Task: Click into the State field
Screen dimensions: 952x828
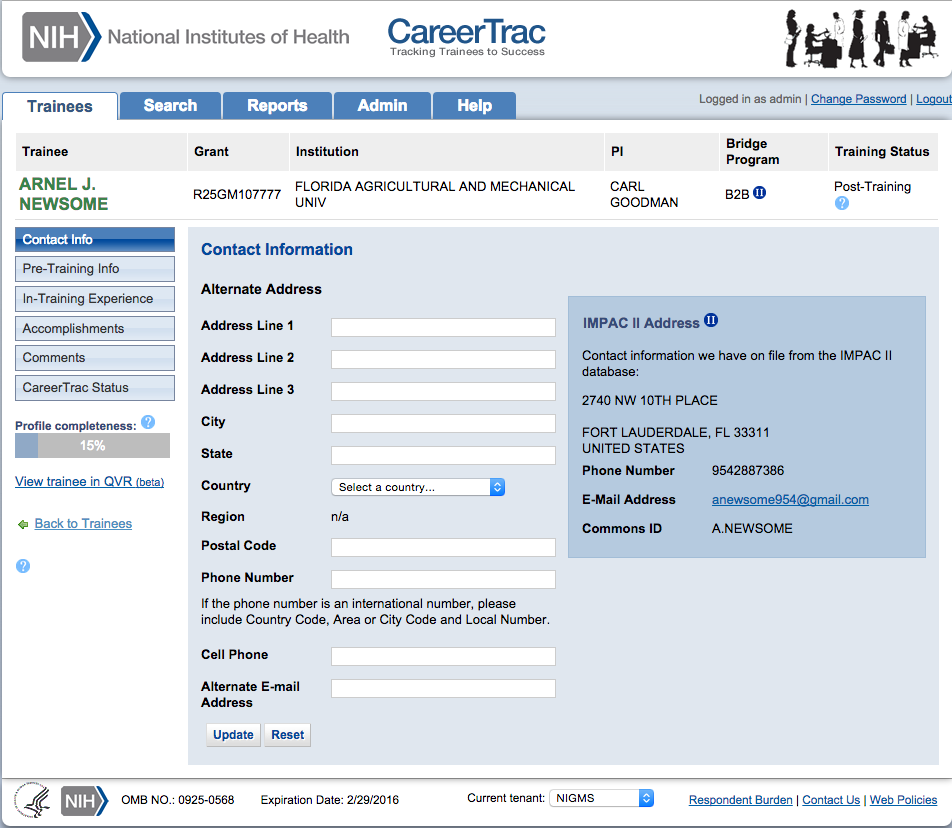Action: (x=443, y=455)
